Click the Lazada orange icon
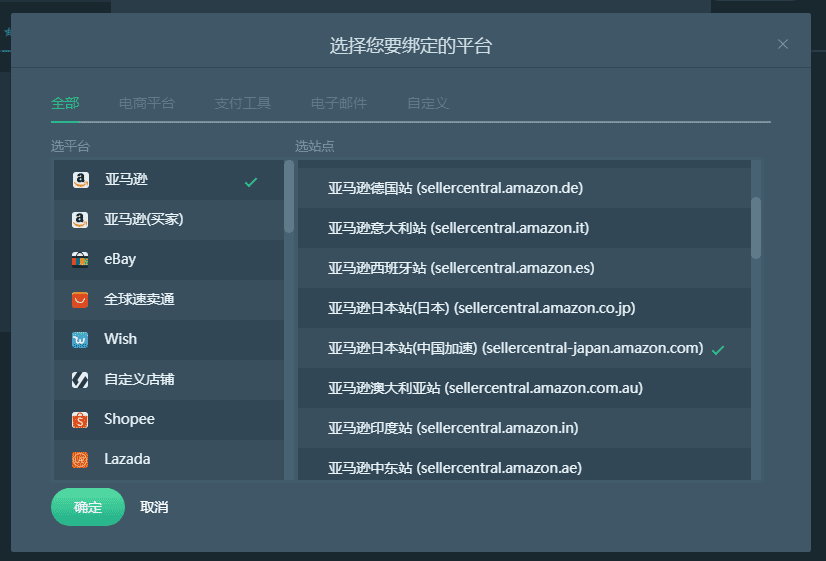The width and height of the screenshot is (826, 561). pos(80,460)
